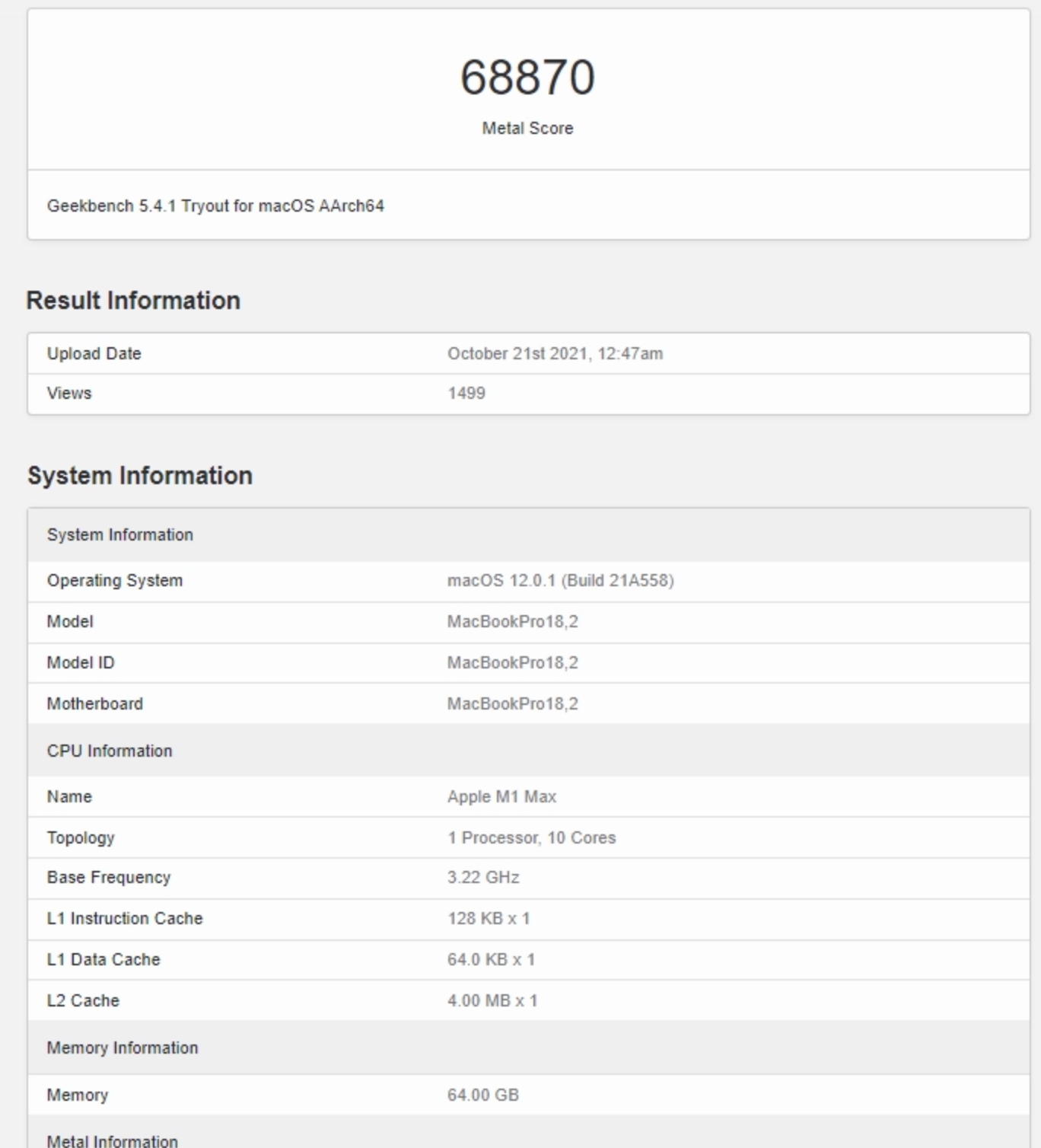Select the System Information page heading

click(140, 476)
